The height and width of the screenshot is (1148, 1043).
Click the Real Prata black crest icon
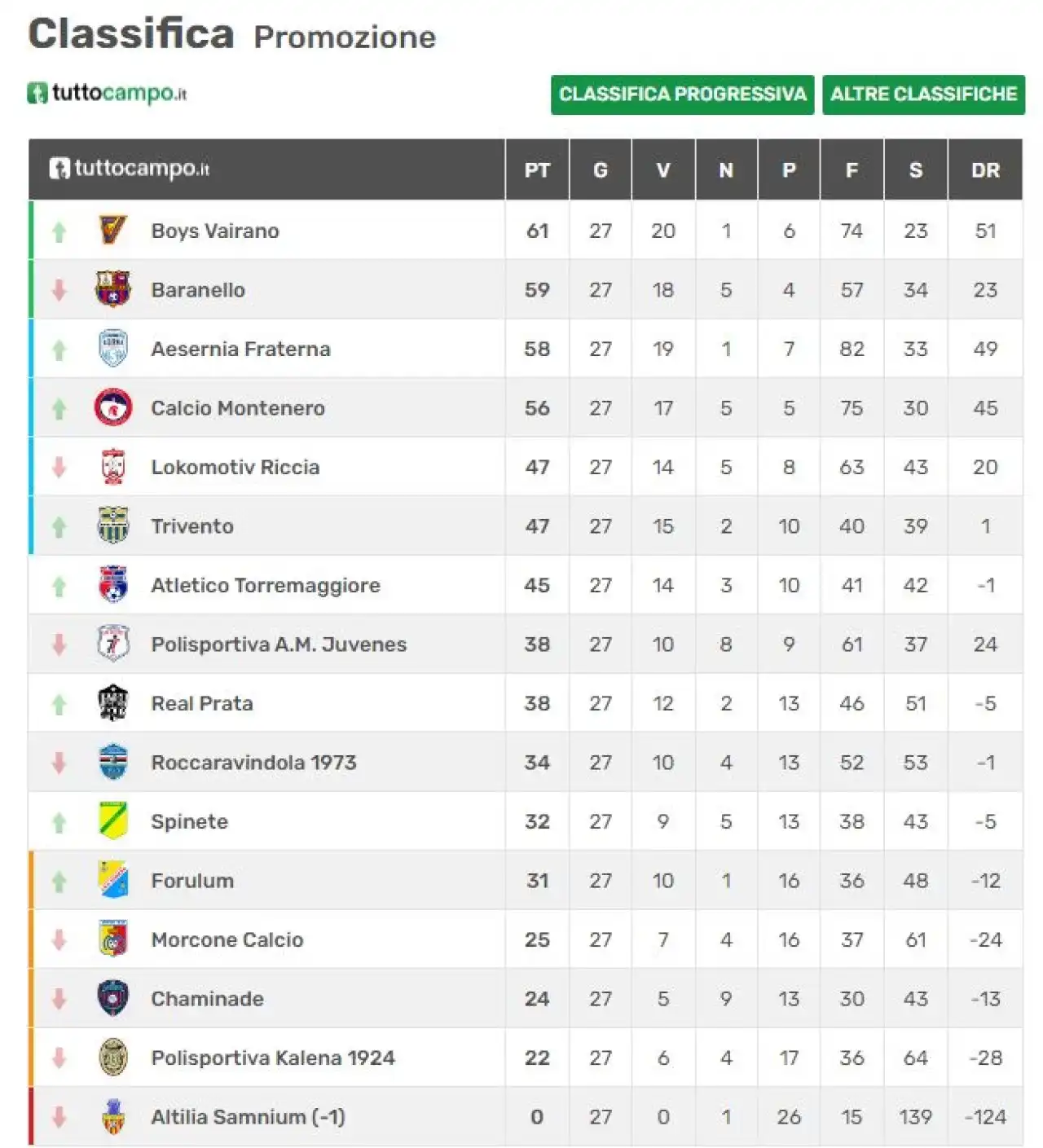pos(113,703)
